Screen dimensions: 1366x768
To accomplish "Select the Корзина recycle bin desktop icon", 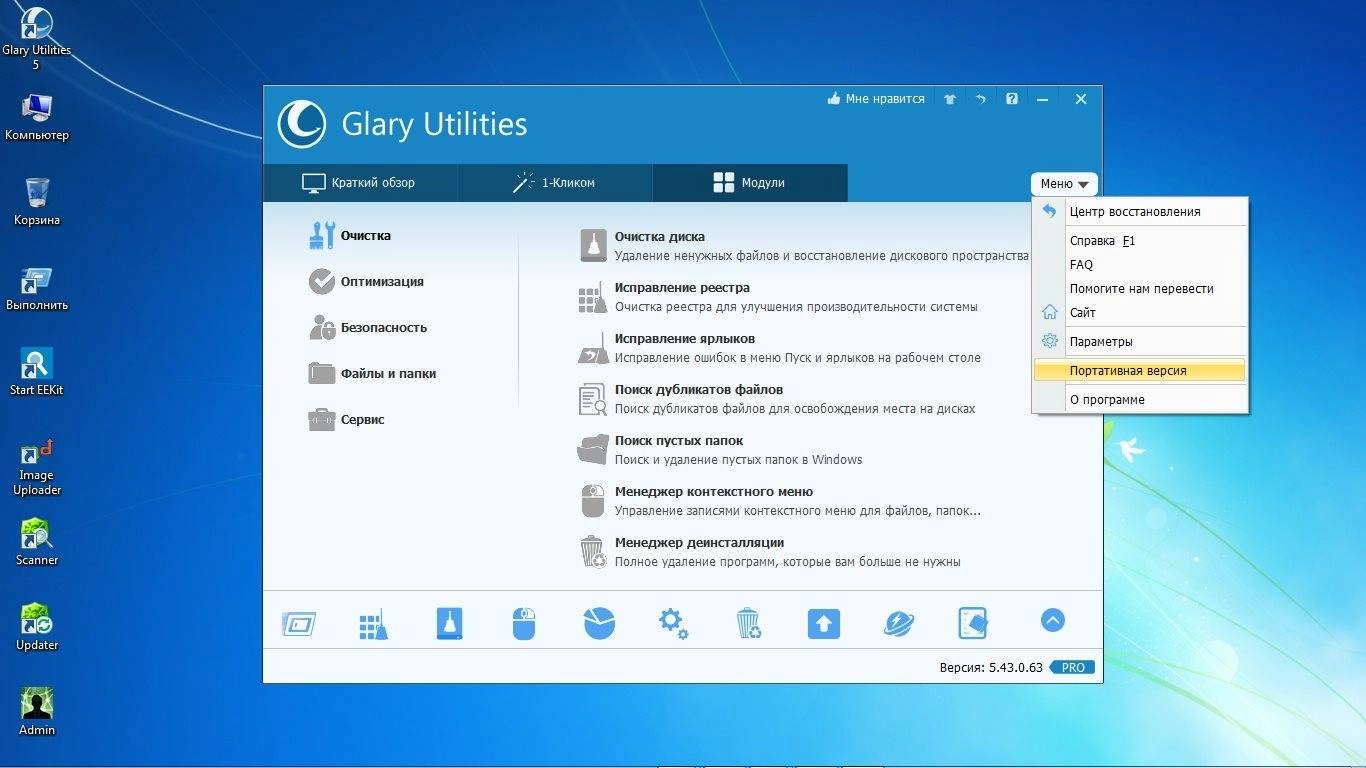I will pos(37,202).
